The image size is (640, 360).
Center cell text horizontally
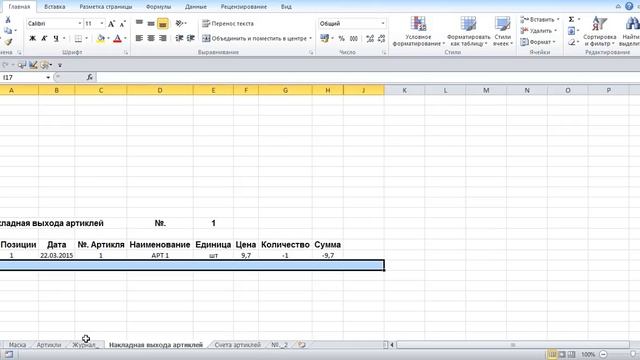point(151,38)
